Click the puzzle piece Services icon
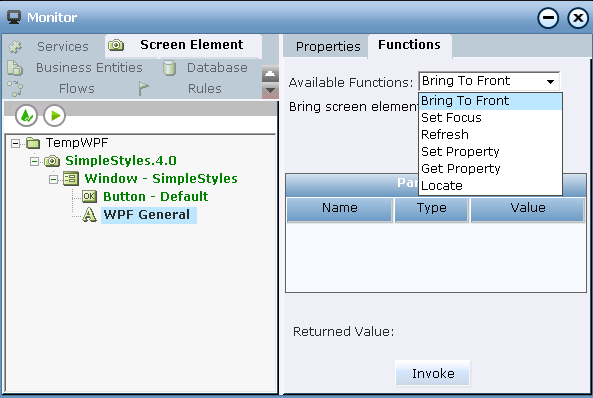This screenshot has height=398, width=593. tap(16, 47)
